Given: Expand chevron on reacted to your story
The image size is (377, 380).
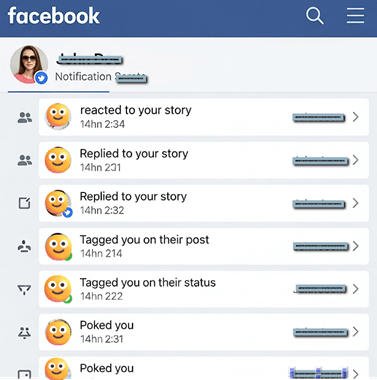Looking at the screenshot, I should pyautogui.click(x=356, y=117).
